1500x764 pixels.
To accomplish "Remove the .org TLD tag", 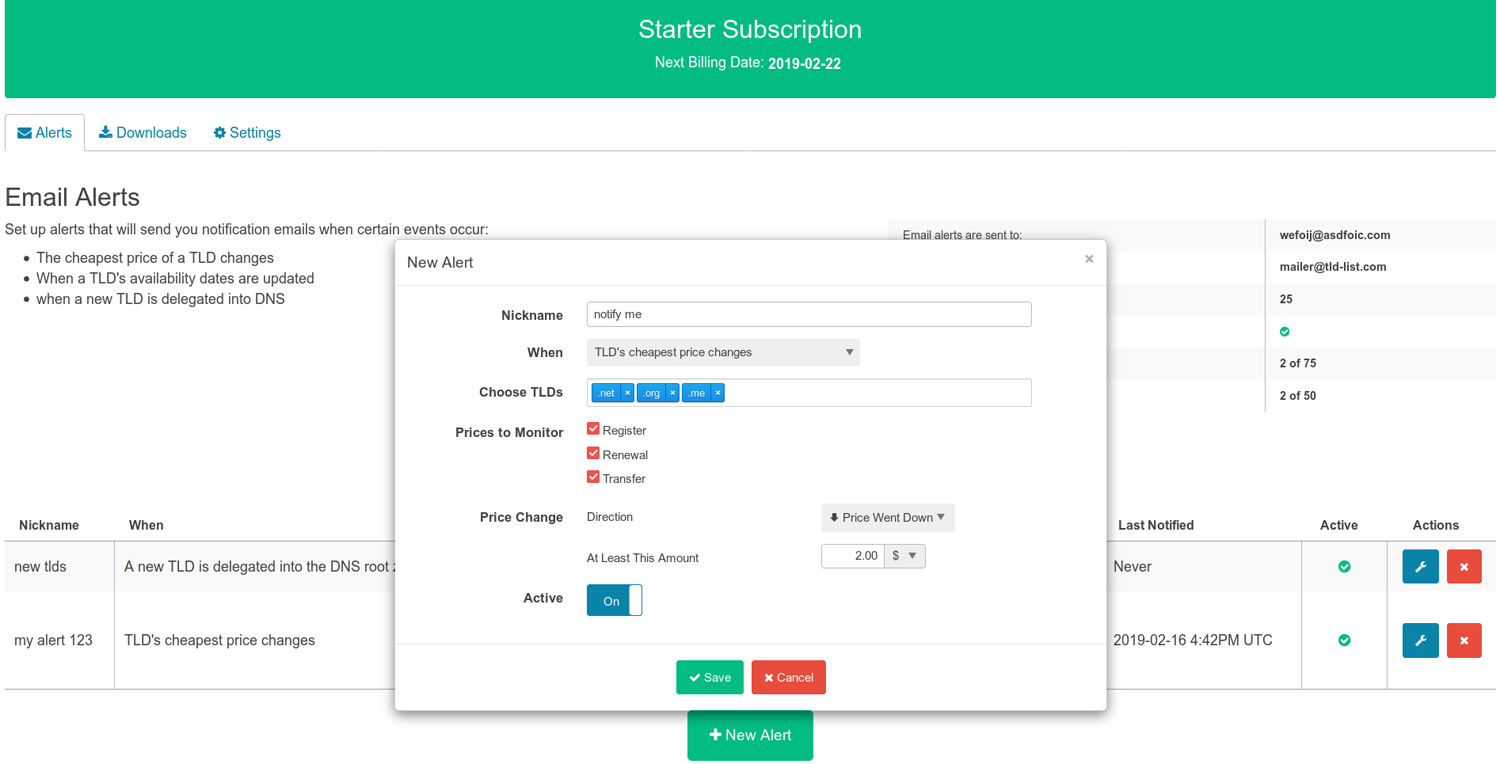I will click(672, 393).
